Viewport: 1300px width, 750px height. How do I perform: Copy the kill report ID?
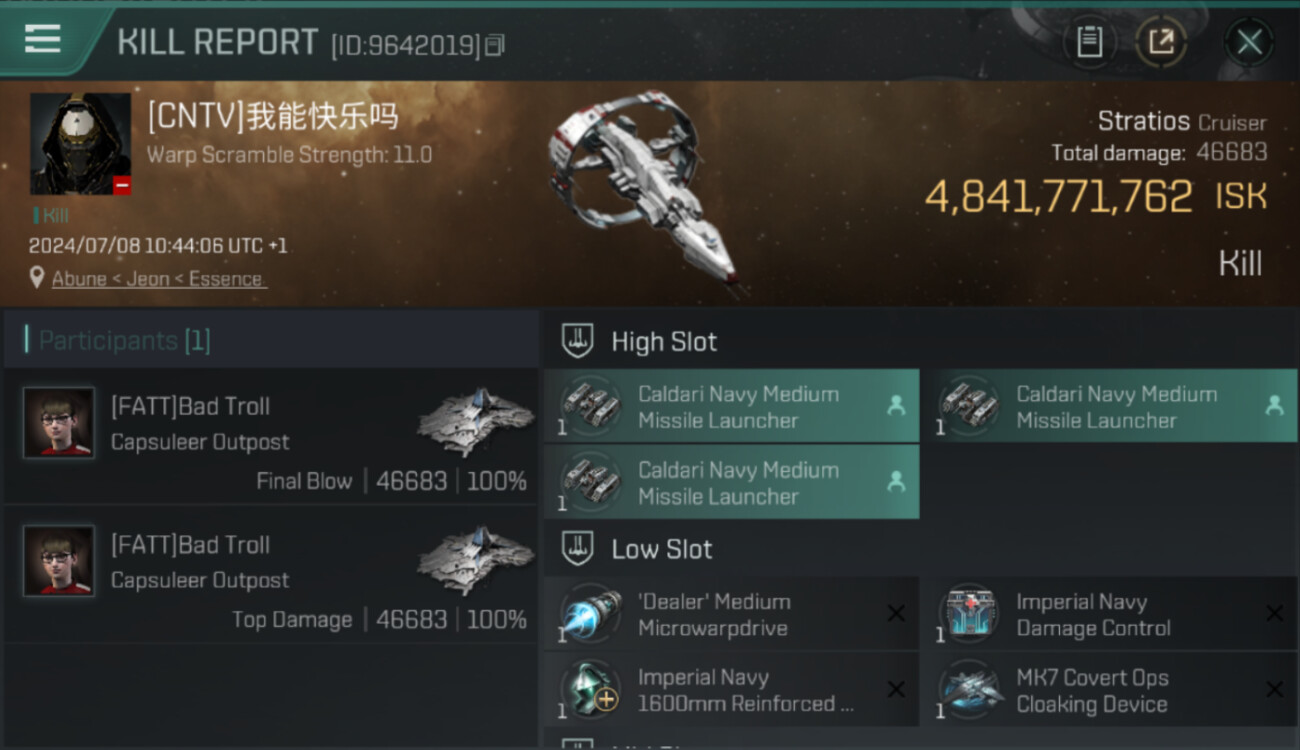[495, 44]
